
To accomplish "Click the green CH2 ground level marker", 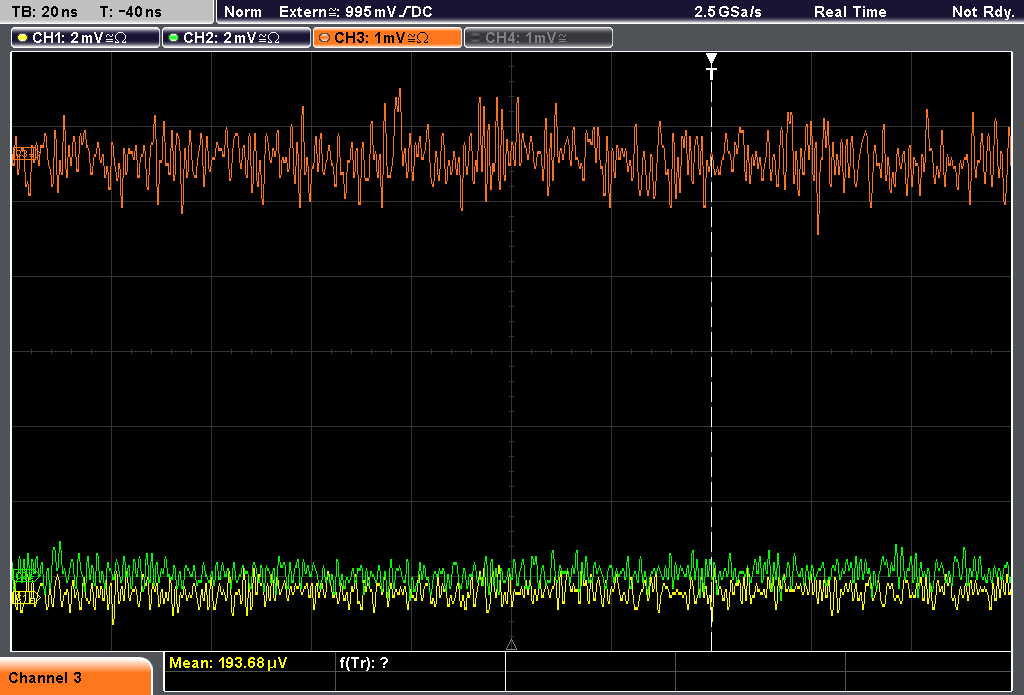I will click(x=25, y=575).
